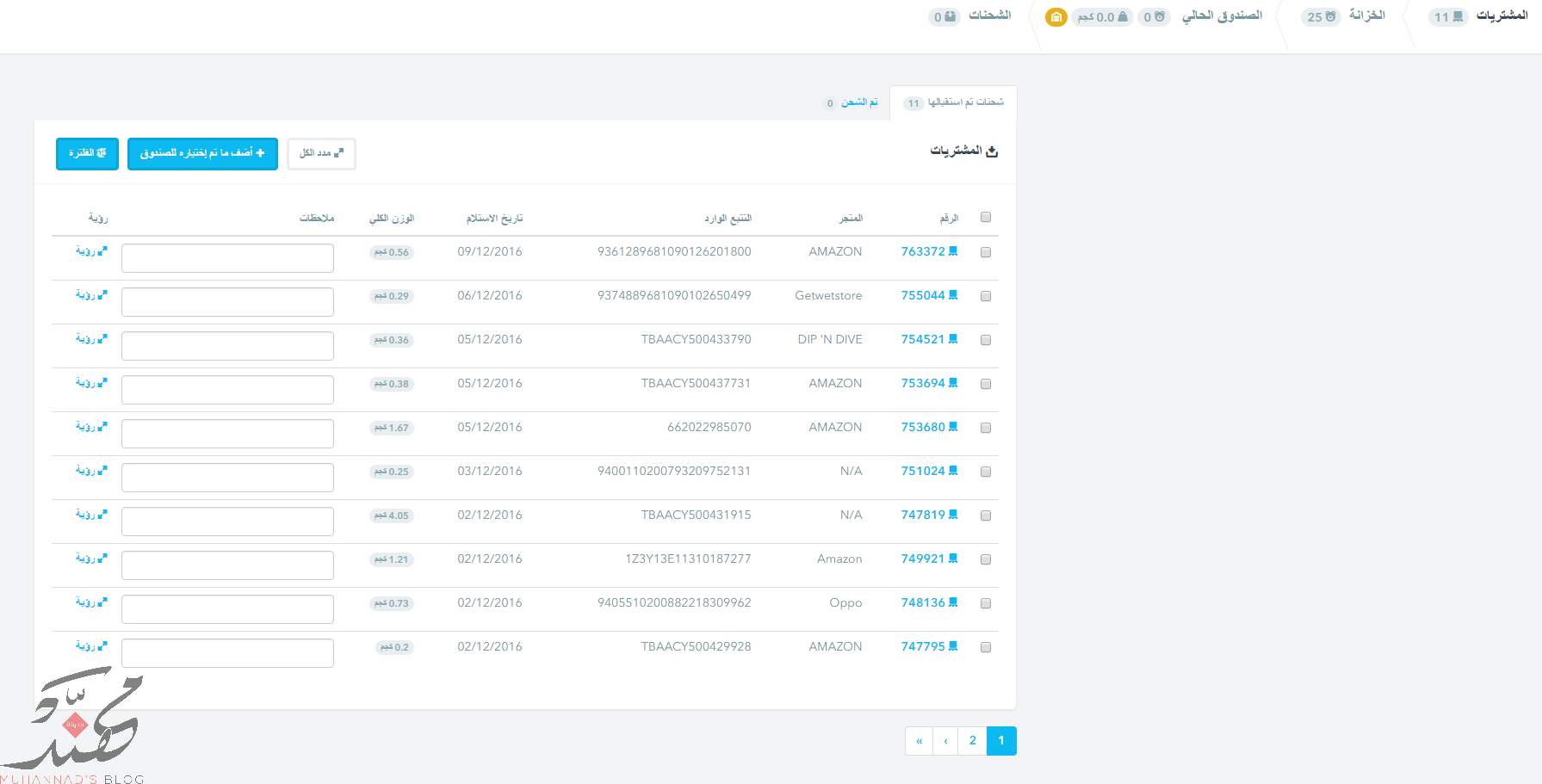This screenshot has width=1542, height=784.
Task: Click the Oppo store name
Action: click(x=845, y=602)
